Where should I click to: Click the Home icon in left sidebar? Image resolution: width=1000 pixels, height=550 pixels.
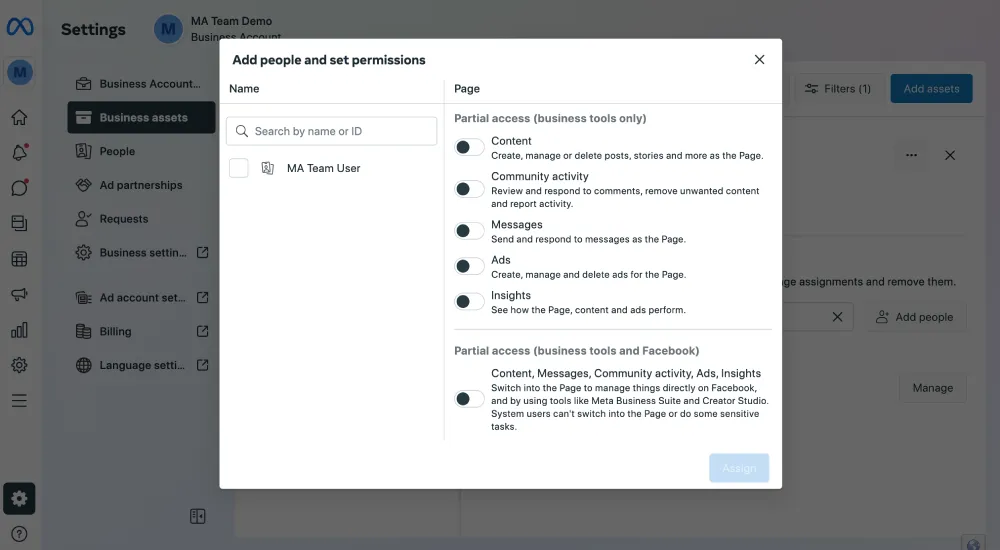(19, 118)
